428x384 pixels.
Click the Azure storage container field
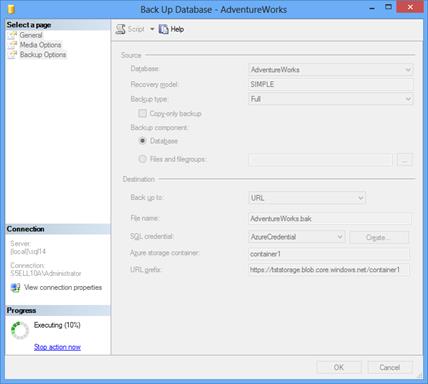(329, 254)
